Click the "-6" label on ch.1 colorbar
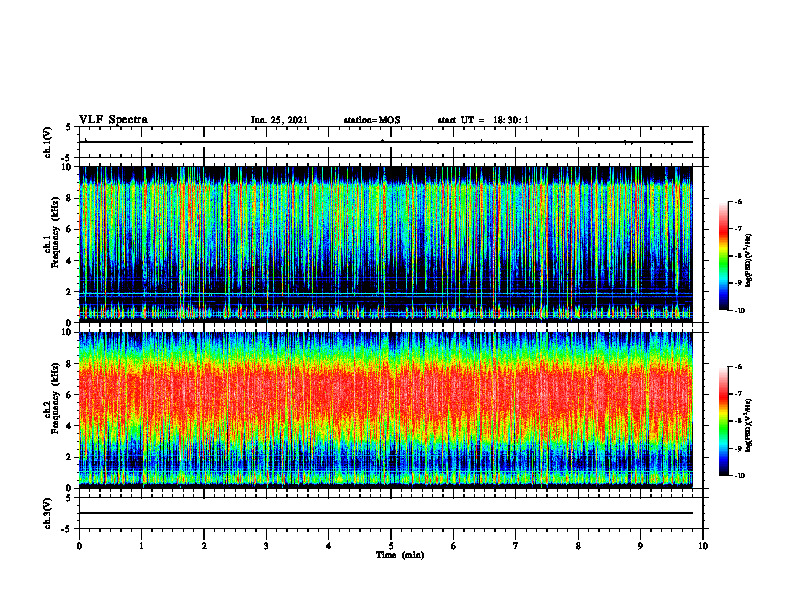 click(x=739, y=201)
